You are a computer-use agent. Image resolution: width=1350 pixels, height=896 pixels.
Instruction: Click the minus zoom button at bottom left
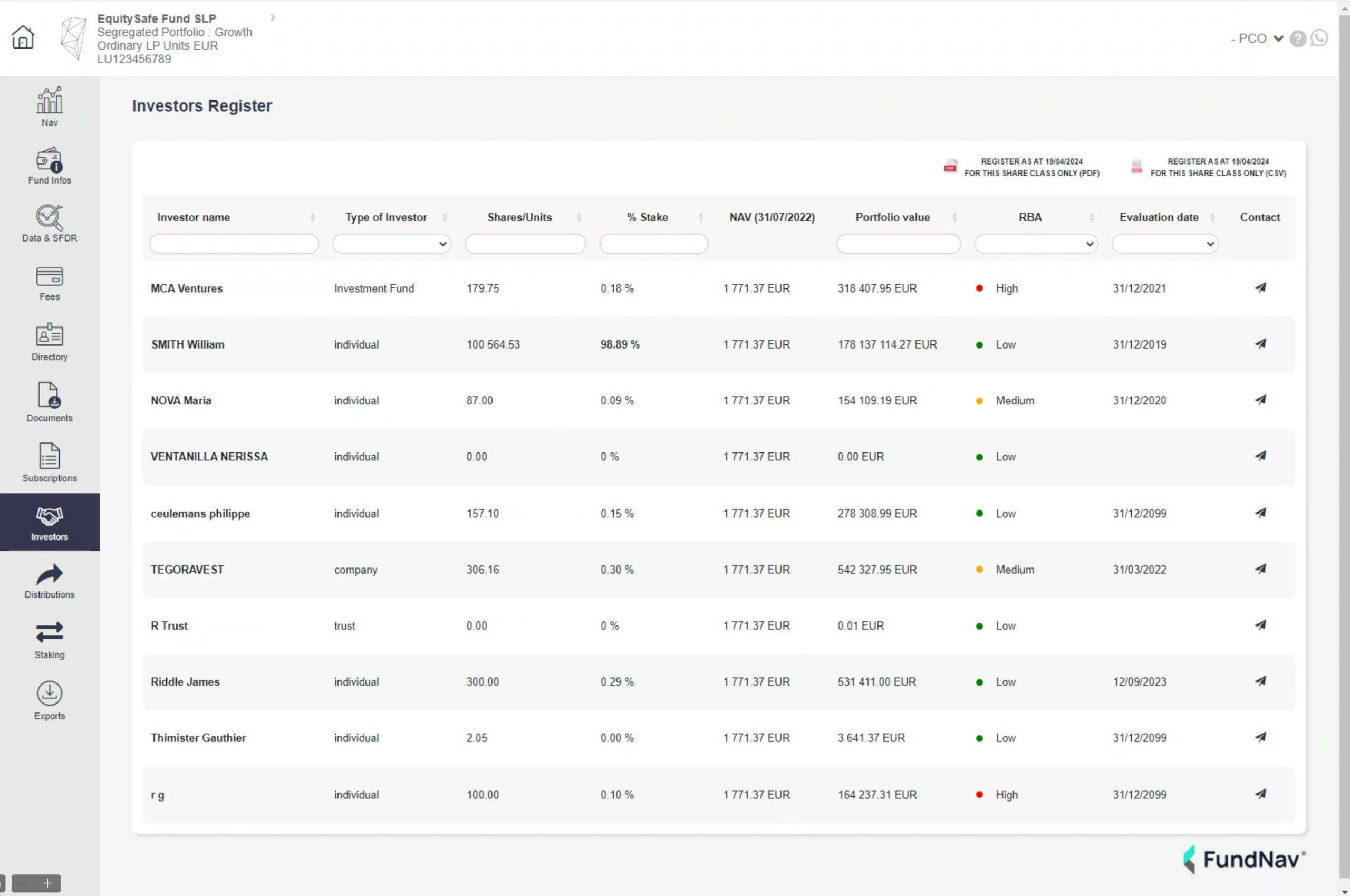(x=24, y=883)
